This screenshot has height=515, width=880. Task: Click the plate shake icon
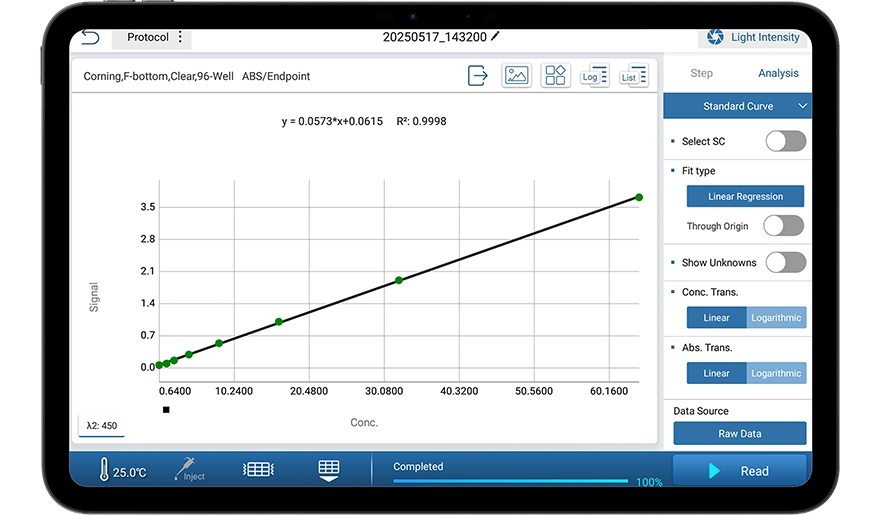pyautogui.click(x=258, y=469)
